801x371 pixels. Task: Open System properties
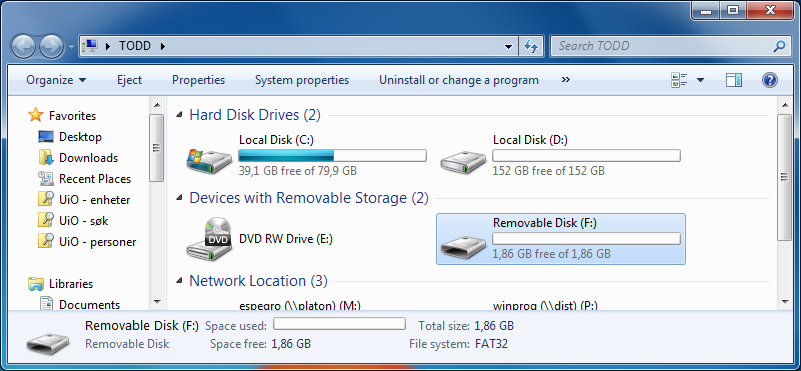pyautogui.click(x=302, y=80)
